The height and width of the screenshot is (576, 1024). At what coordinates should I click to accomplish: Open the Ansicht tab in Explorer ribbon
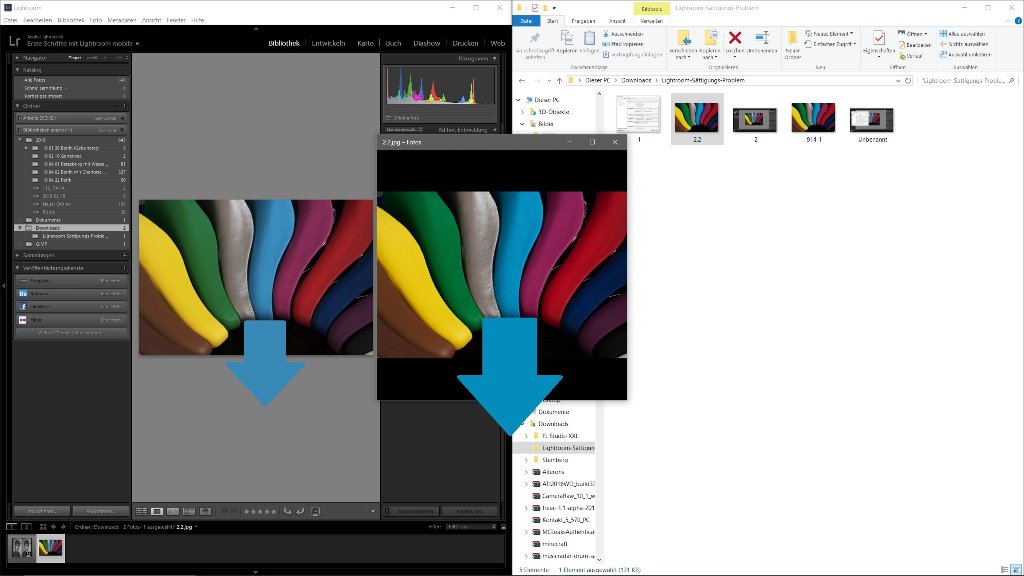(618, 20)
